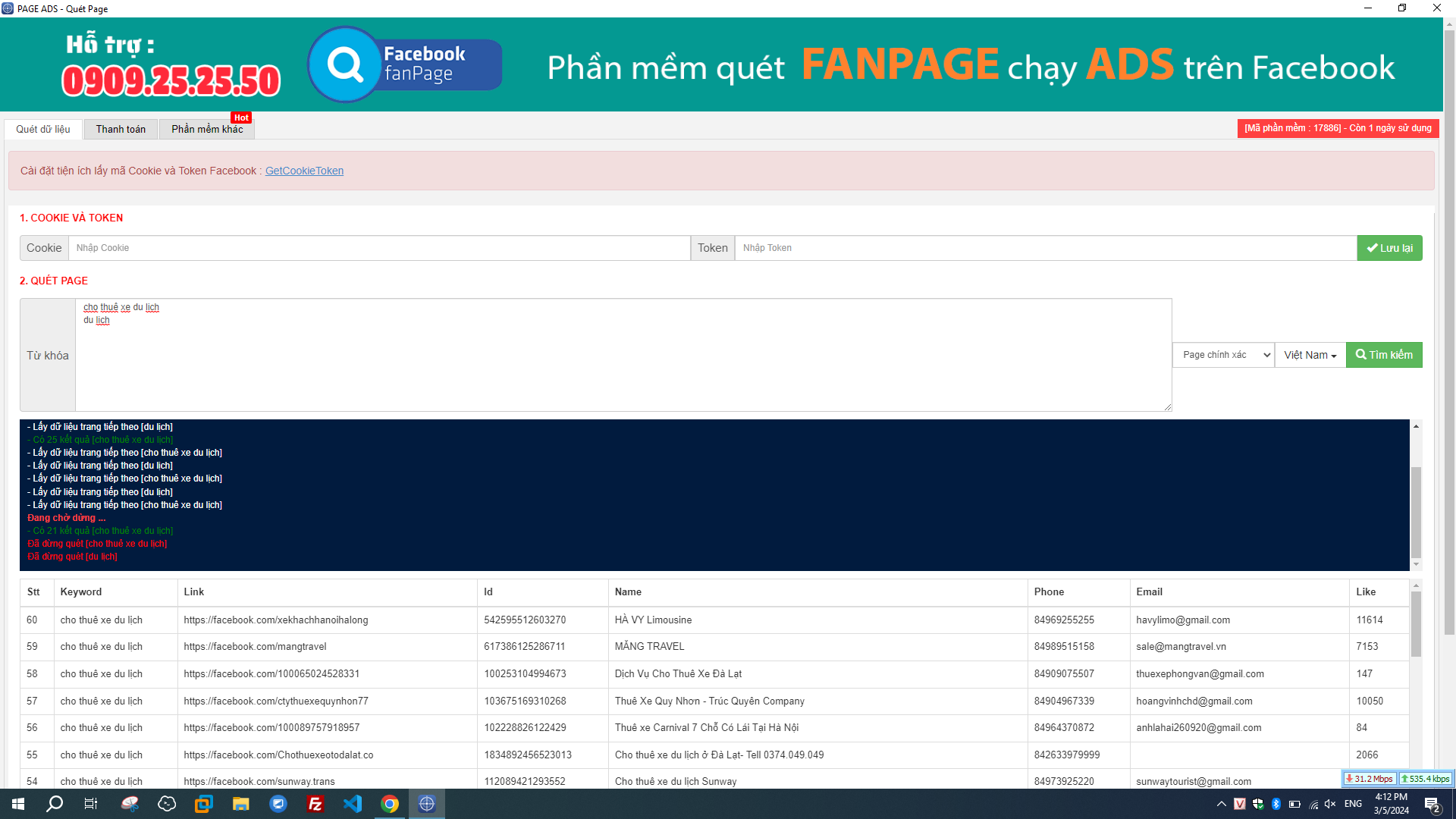Open Visual Studio Code from taskbar
The image size is (1456, 819).
(353, 804)
